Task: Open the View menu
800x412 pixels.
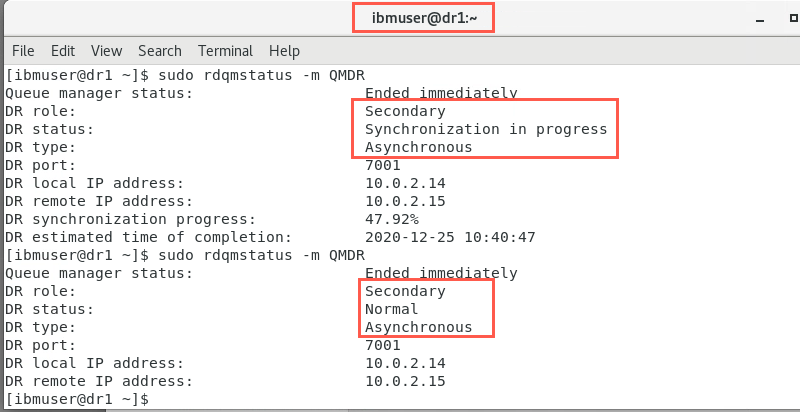Action: pos(107,51)
